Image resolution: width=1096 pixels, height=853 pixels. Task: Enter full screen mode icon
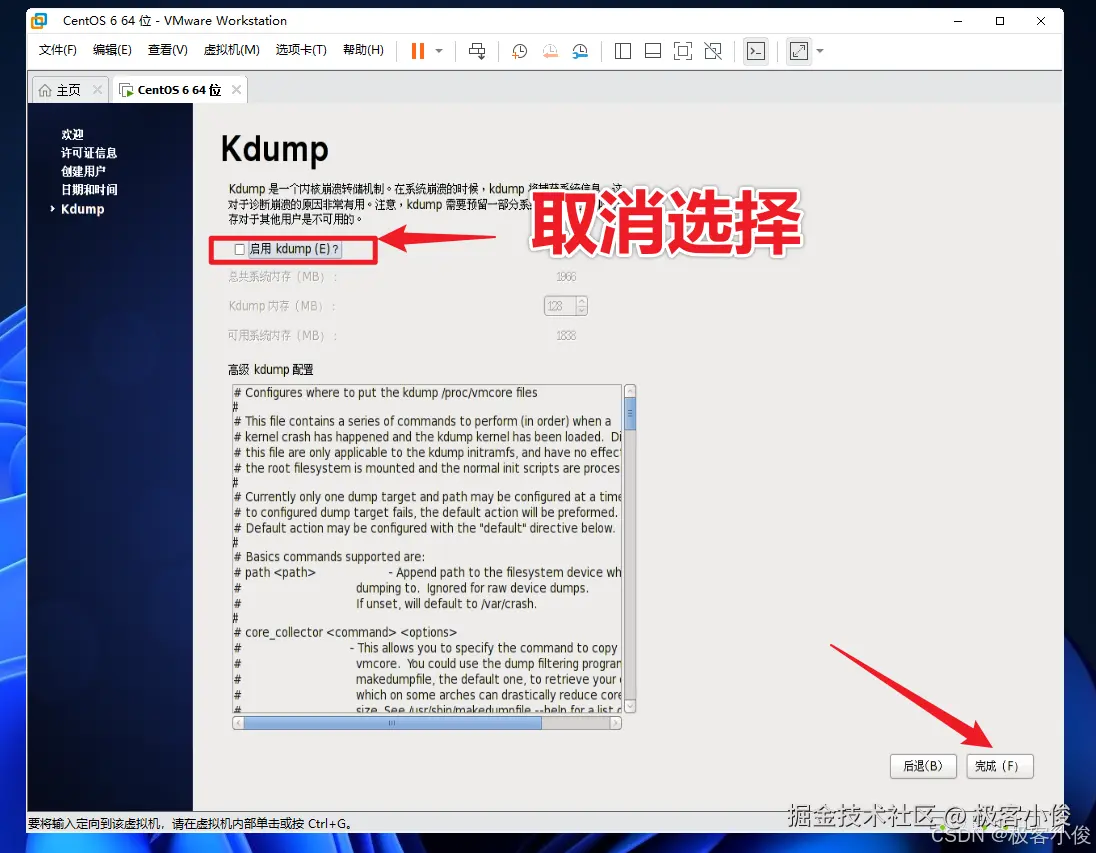pyautogui.click(x=683, y=51)
